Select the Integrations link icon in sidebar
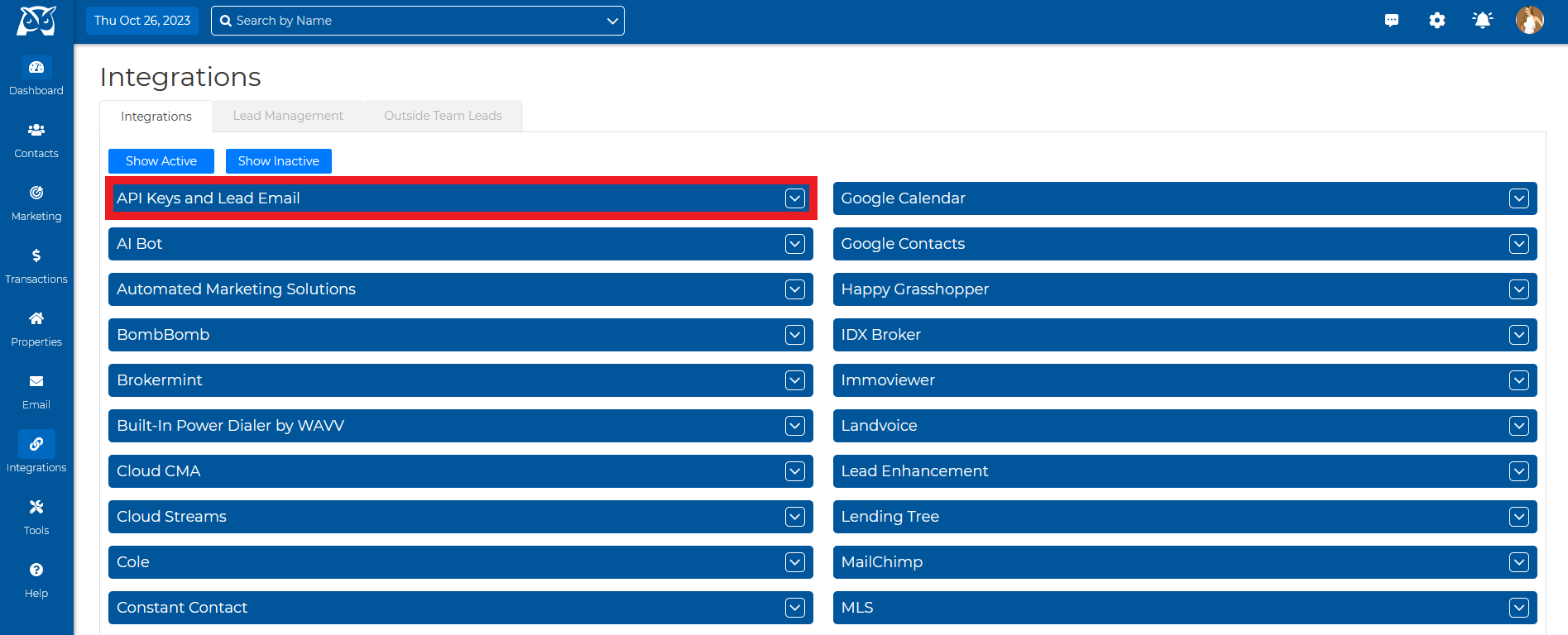This screenshot has height=635, width=1568. 36,444
